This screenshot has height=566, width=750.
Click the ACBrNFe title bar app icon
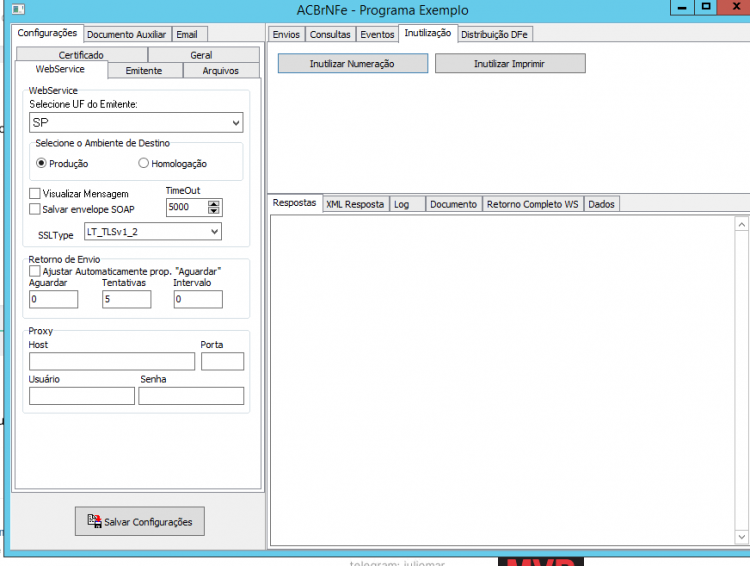[x=18, y=9]
